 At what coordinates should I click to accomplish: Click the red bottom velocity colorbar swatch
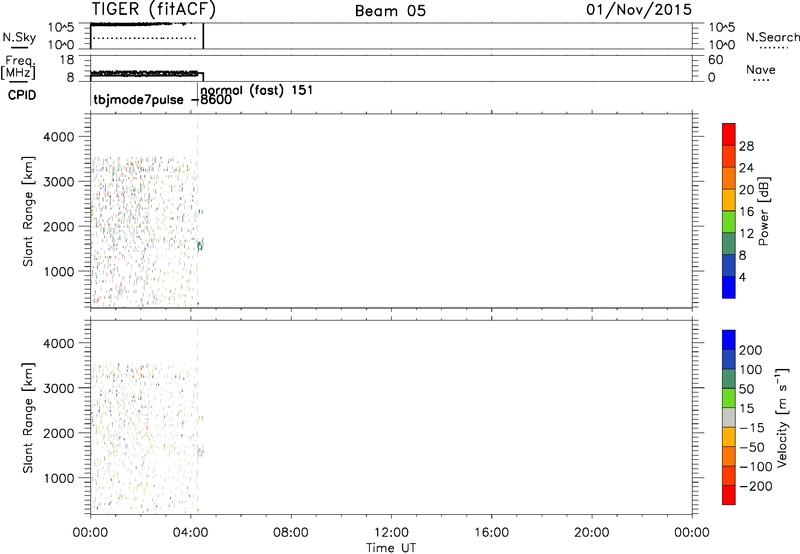click(729, 495)
